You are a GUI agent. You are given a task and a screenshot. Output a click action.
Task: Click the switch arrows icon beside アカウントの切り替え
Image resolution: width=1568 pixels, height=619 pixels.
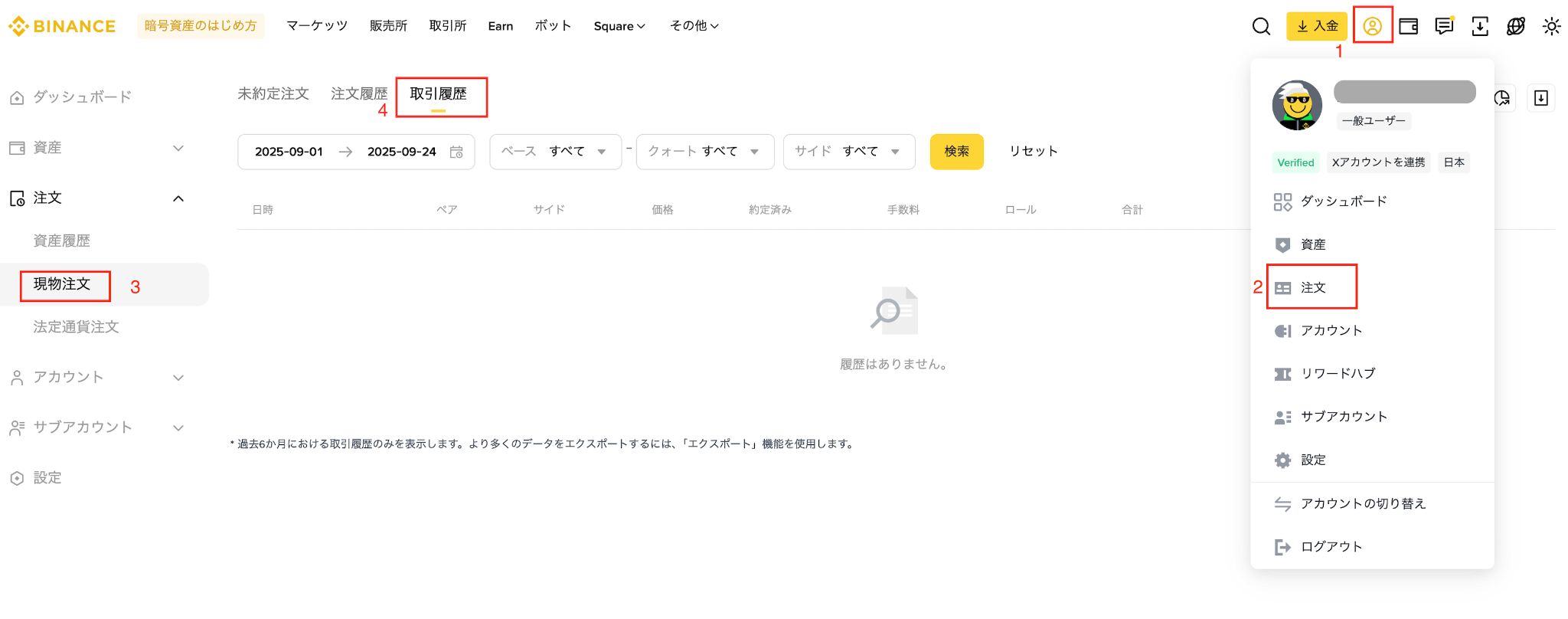tap(1282, 503)
